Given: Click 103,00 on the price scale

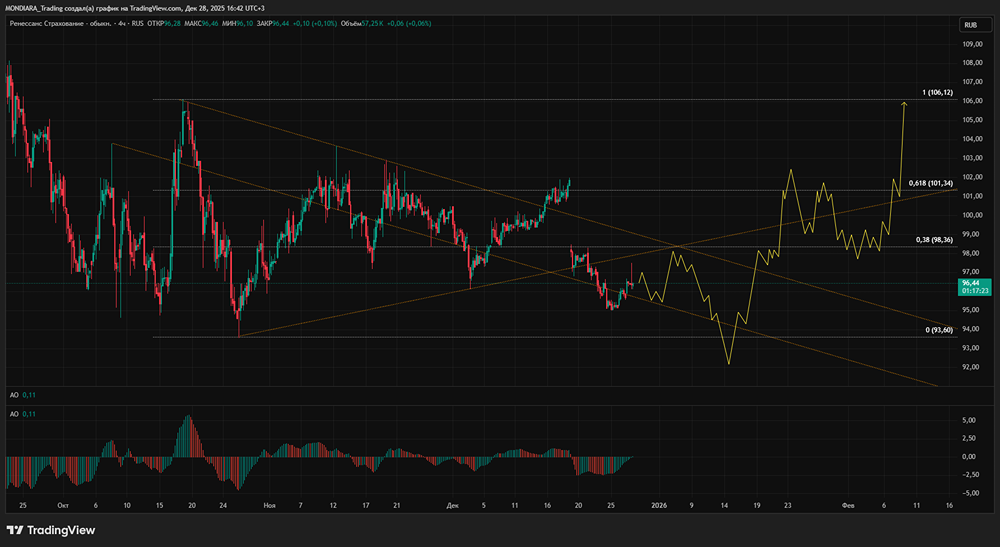Looking at the screenshot, I should (972, 158).
